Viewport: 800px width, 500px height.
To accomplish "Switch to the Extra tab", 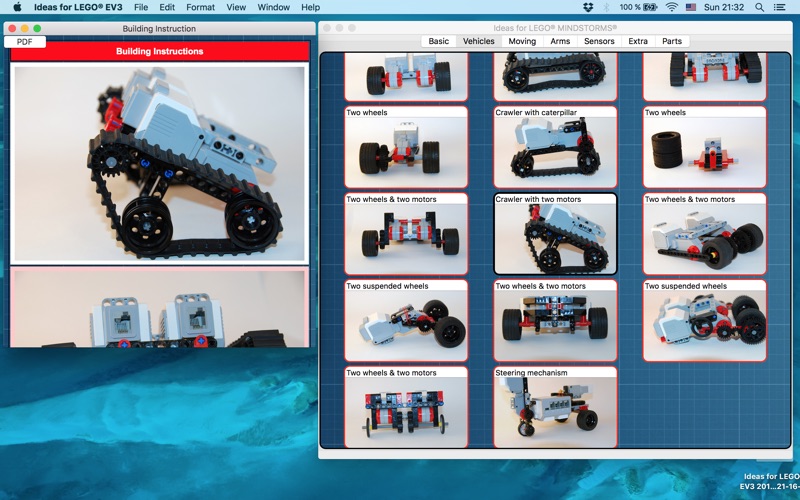I will 638,41.
